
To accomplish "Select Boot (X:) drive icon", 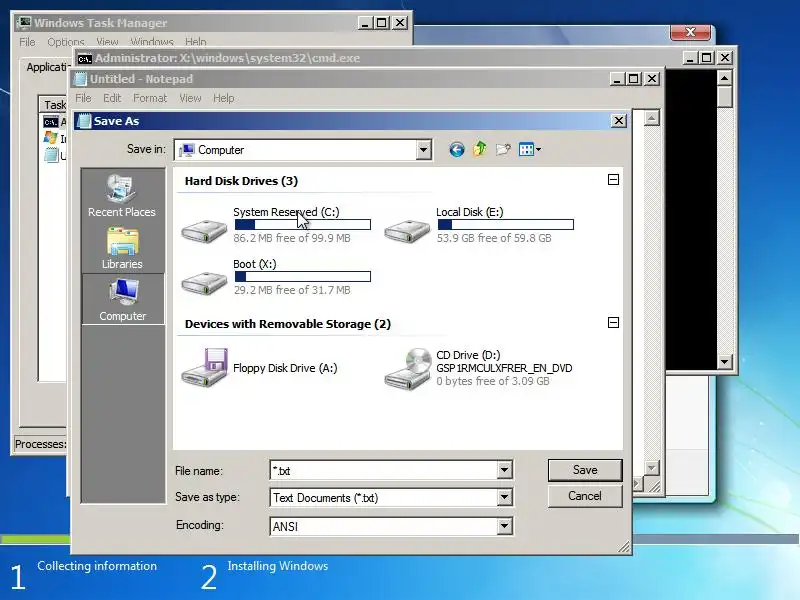I will point(204,283).
